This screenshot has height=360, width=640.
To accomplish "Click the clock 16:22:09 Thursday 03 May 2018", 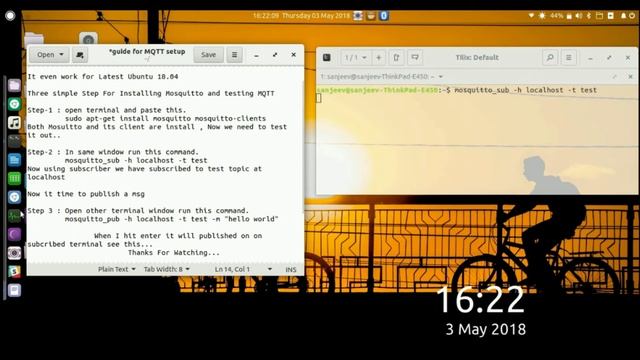I will click(x=301, y=16).
